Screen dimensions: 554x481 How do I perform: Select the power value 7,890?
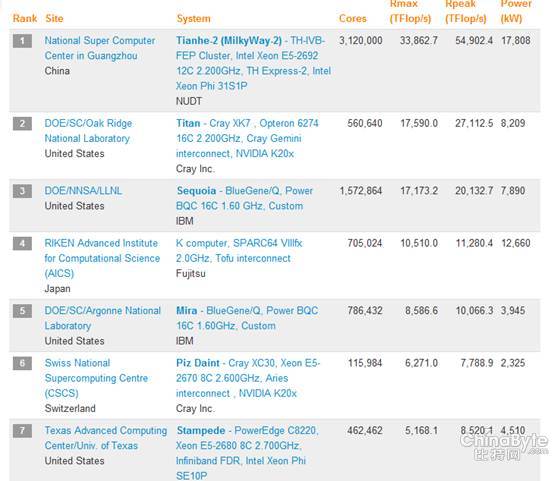click(x=513, y=191)
